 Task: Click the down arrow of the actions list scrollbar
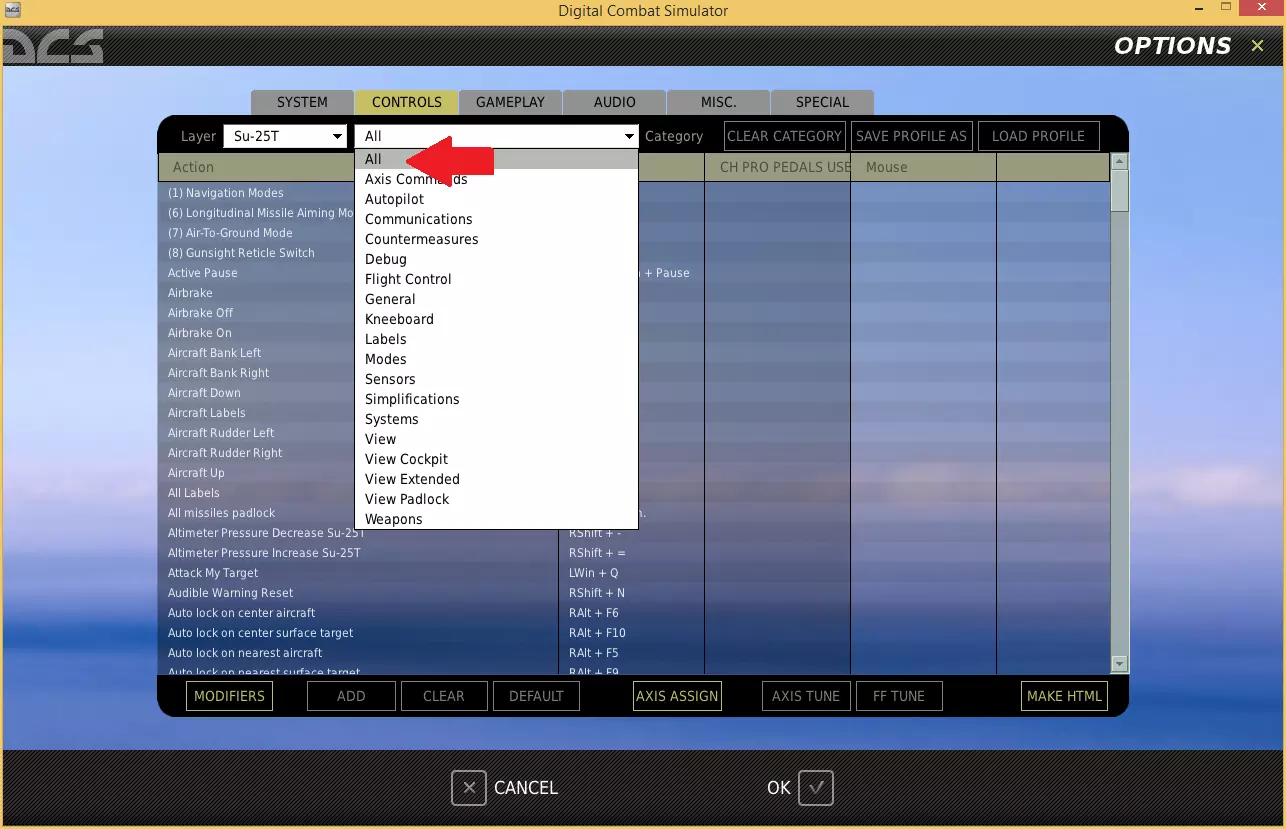pos(1120,664)
